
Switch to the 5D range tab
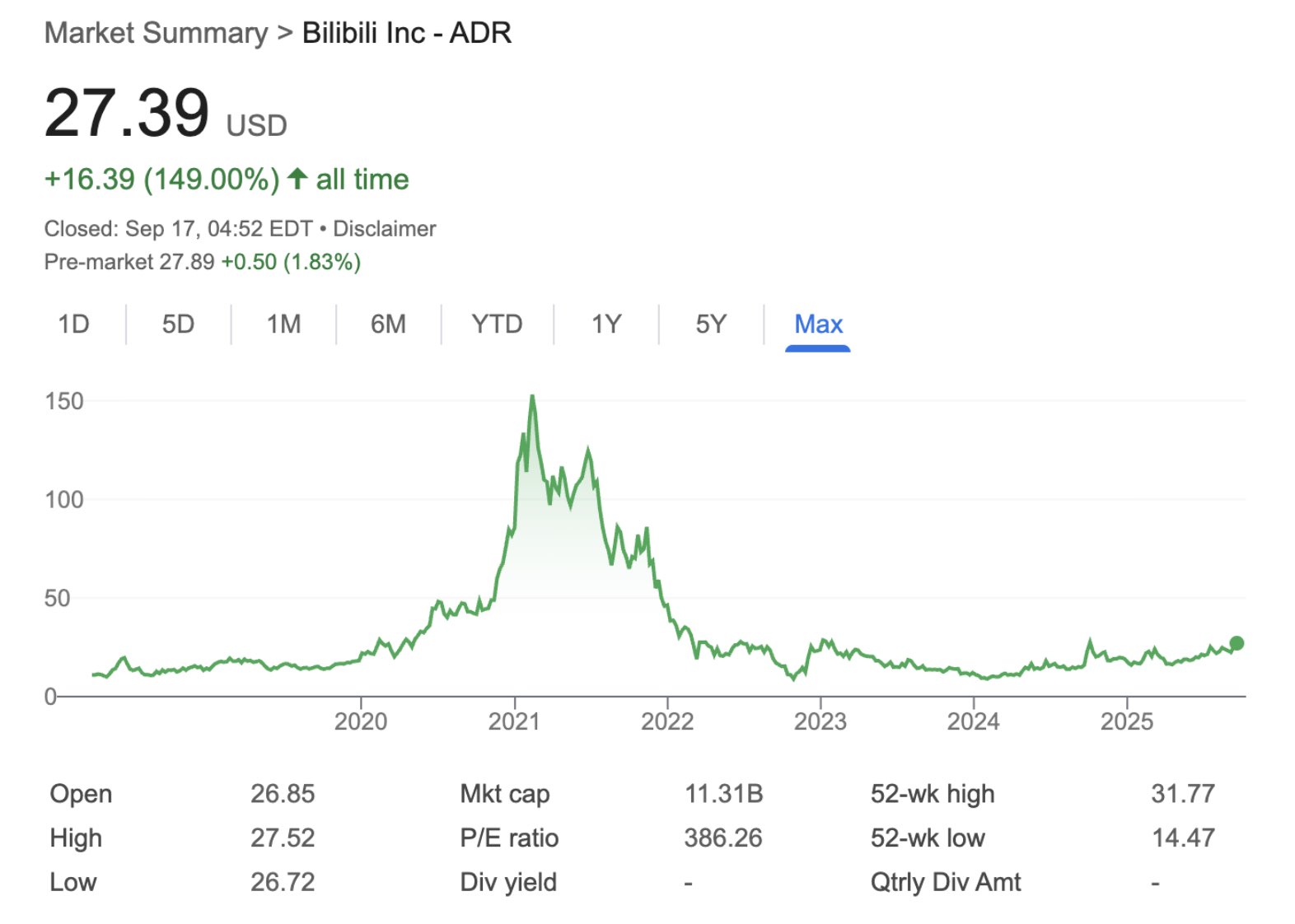178,324
